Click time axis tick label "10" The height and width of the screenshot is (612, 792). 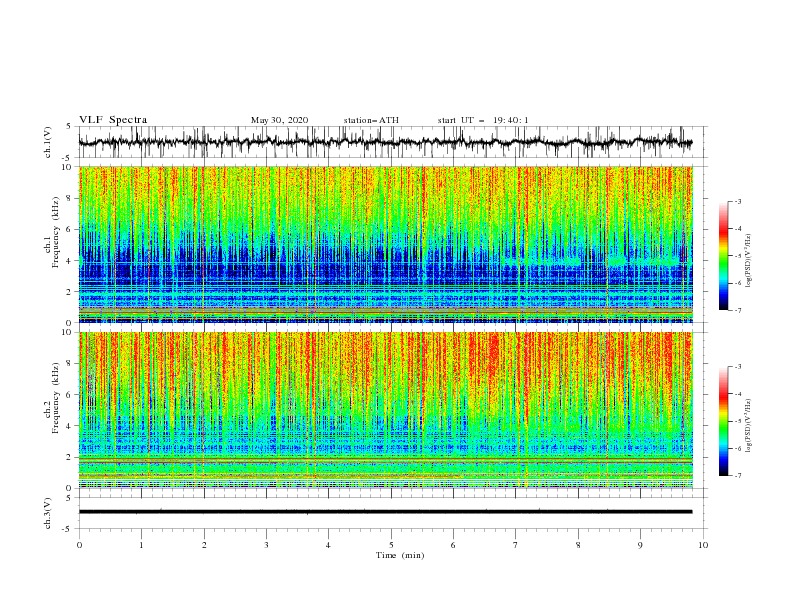(703, 545)
